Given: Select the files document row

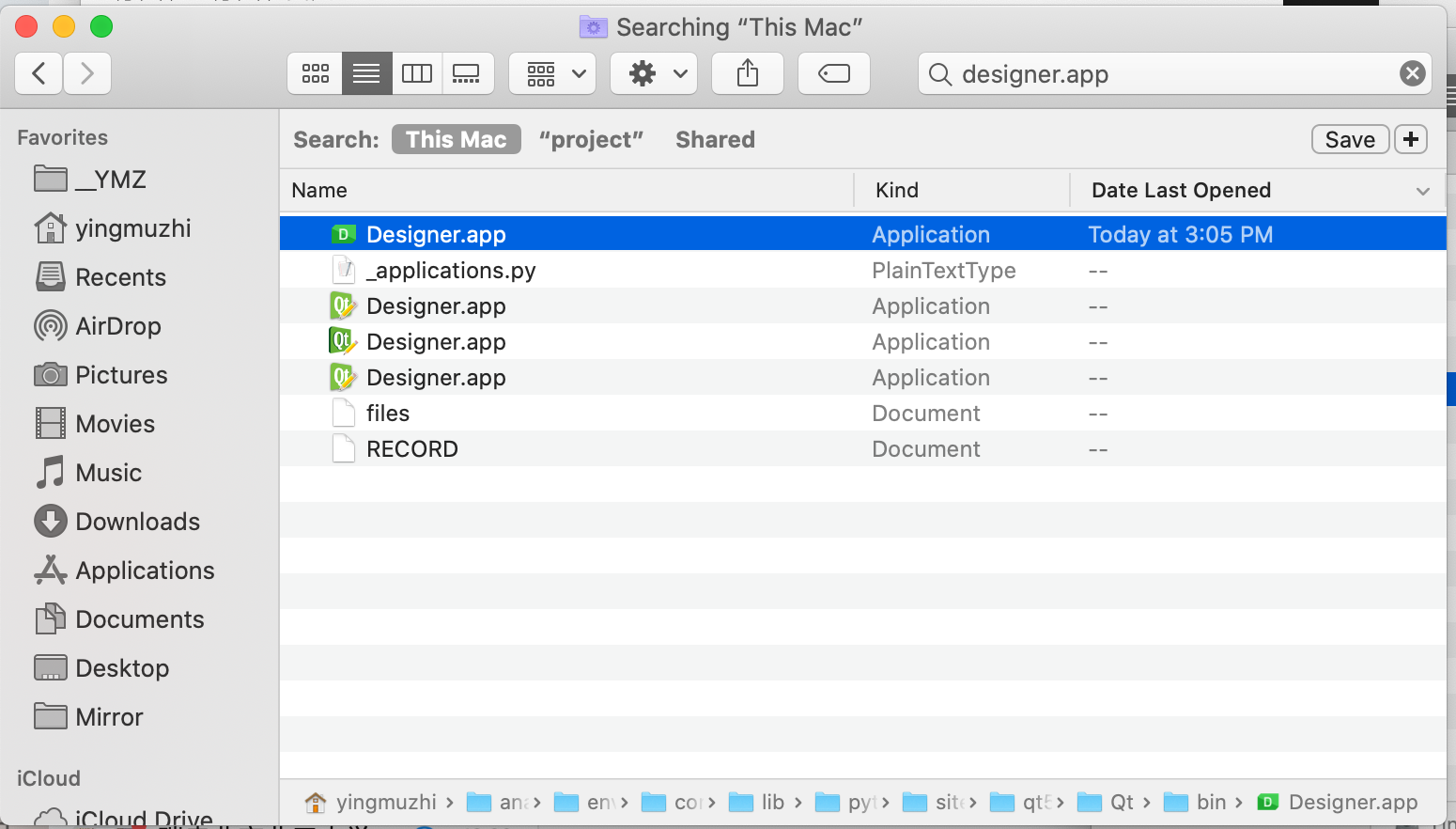Looking at the screenshot, I should tap(862, 413).
